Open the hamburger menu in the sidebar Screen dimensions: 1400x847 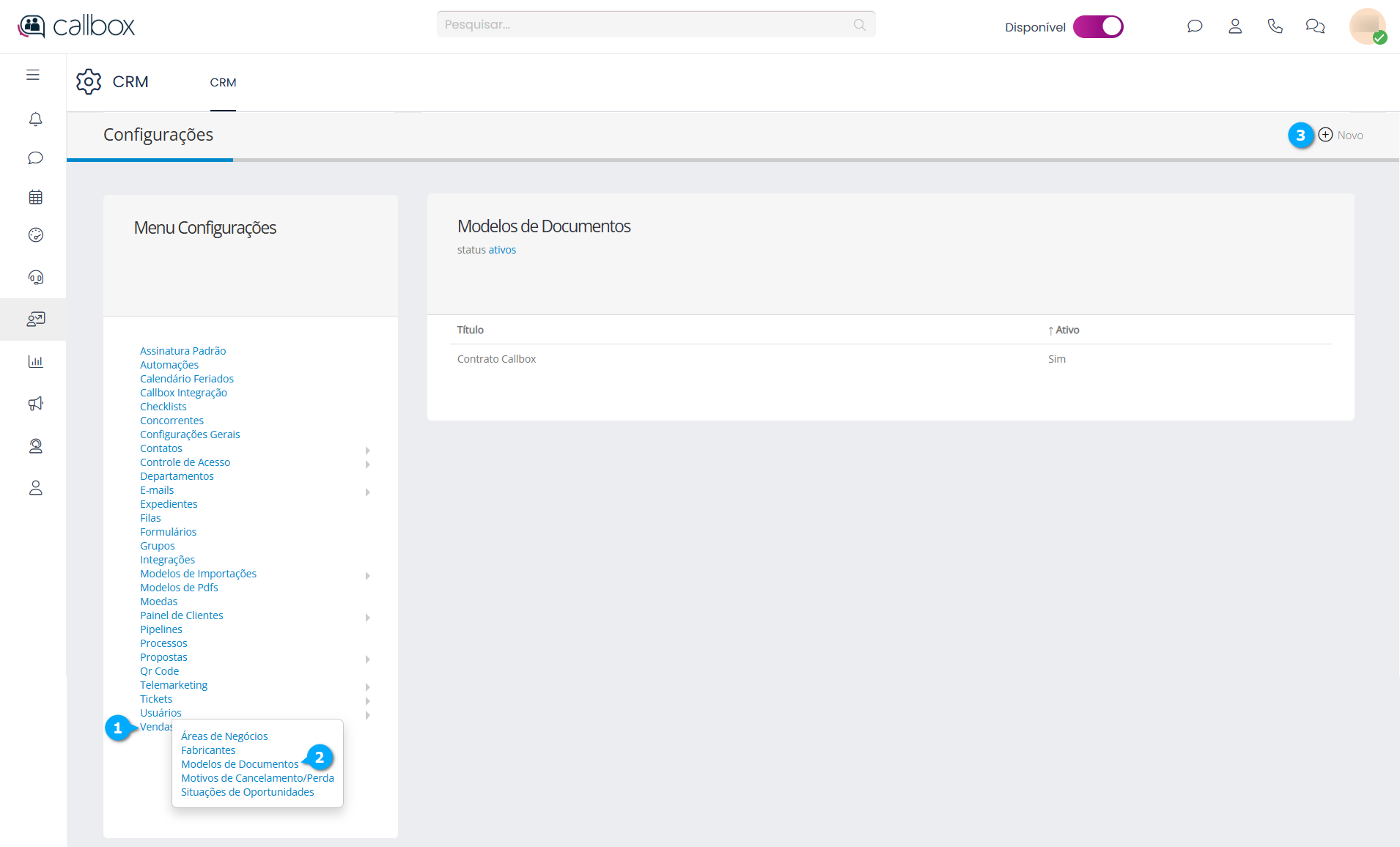33,75
